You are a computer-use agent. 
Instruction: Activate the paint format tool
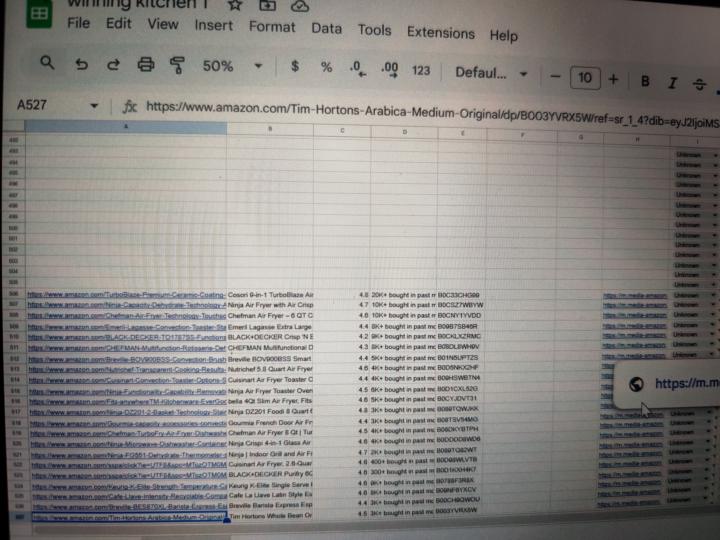pos(177,66)
